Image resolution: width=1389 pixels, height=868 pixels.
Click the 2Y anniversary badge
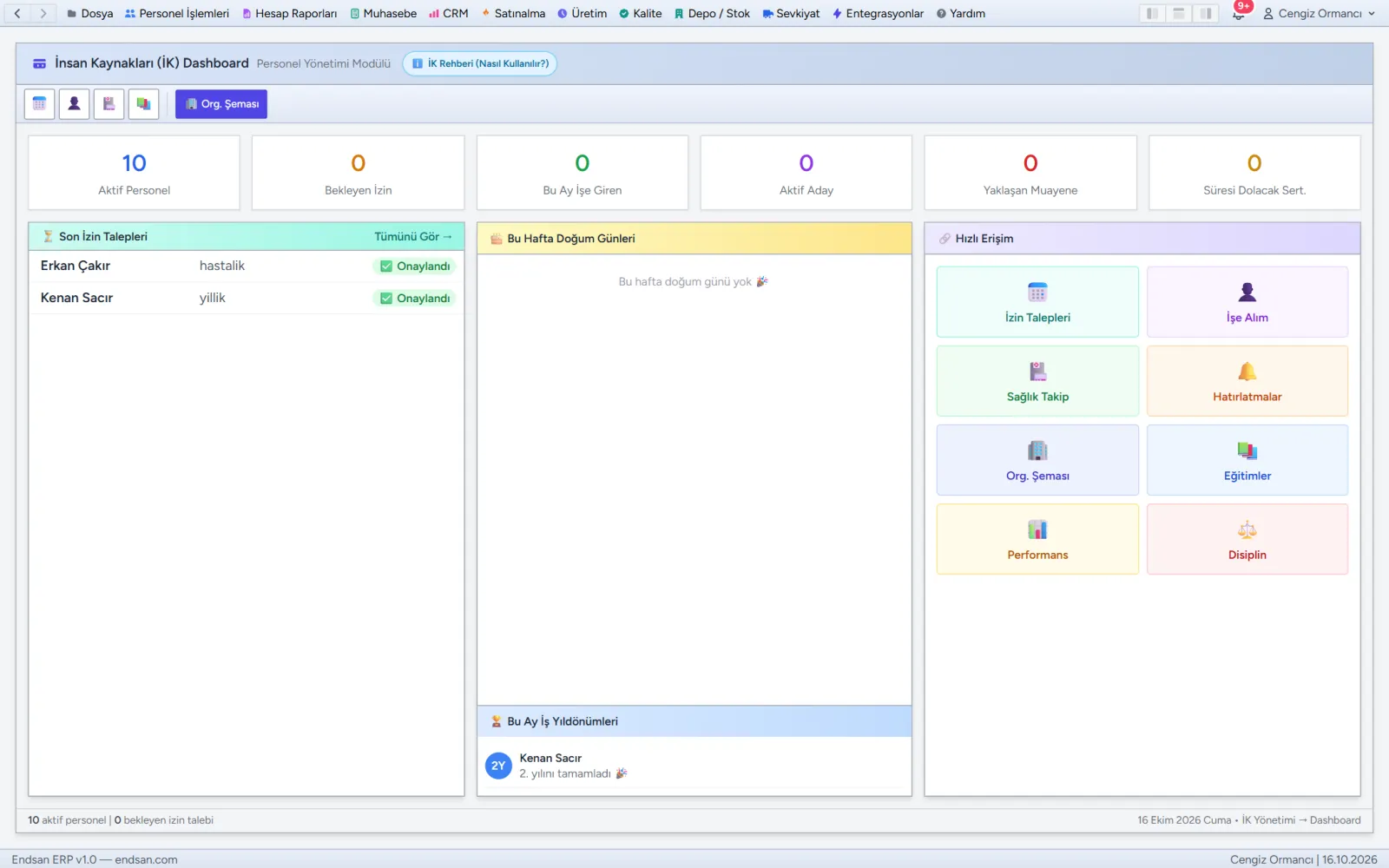[498, 766]
